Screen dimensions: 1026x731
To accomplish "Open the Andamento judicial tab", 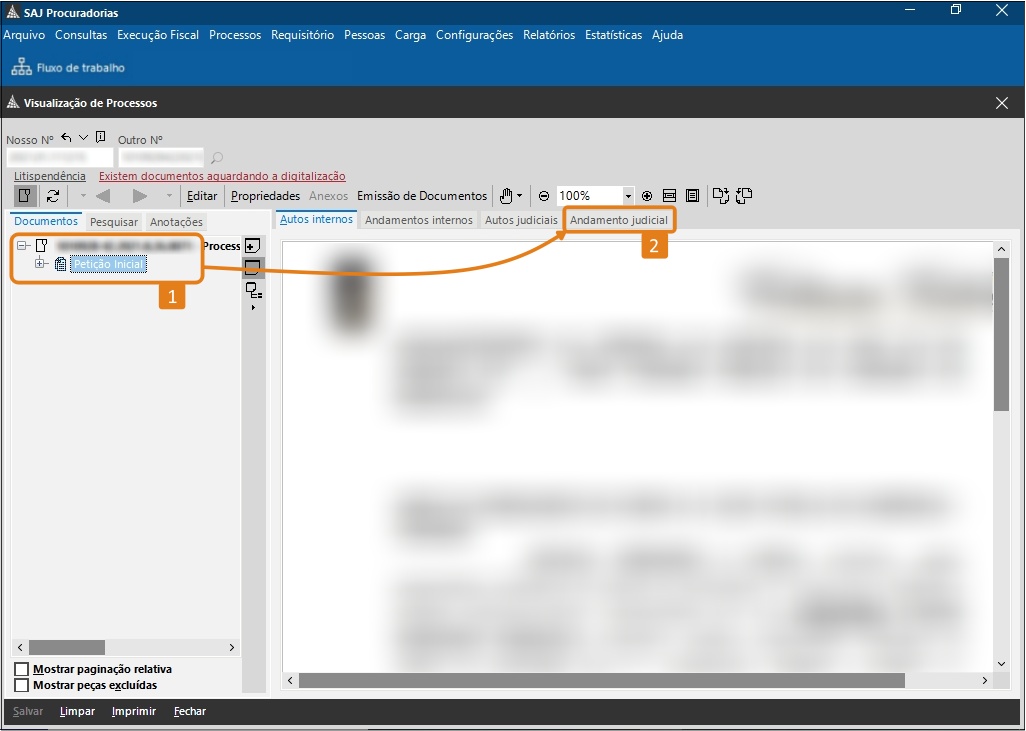I will pyautogui.click(x=618, y=220).
